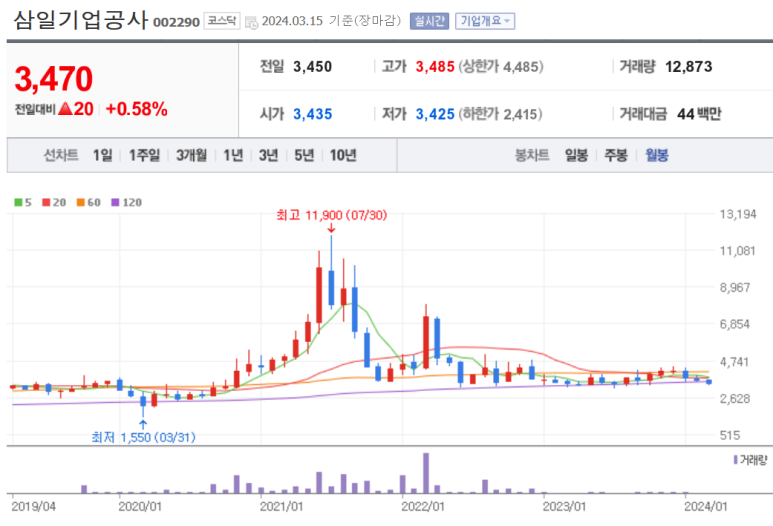773x526 pixels.
Task: Open the 기업개요 dropdown
Action: pos(485,21)
